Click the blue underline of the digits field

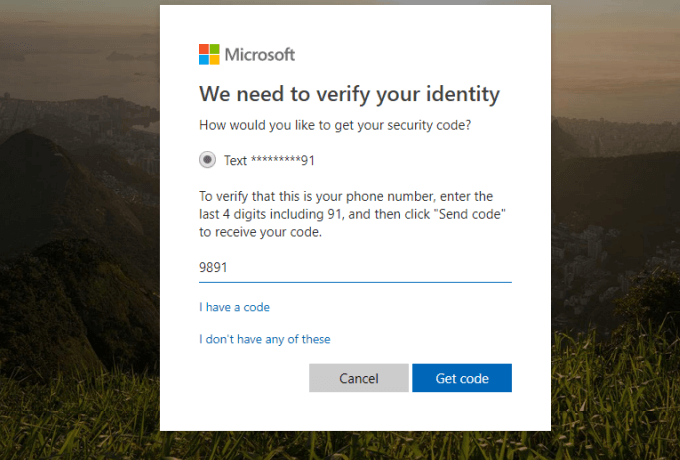click(355, 282)
